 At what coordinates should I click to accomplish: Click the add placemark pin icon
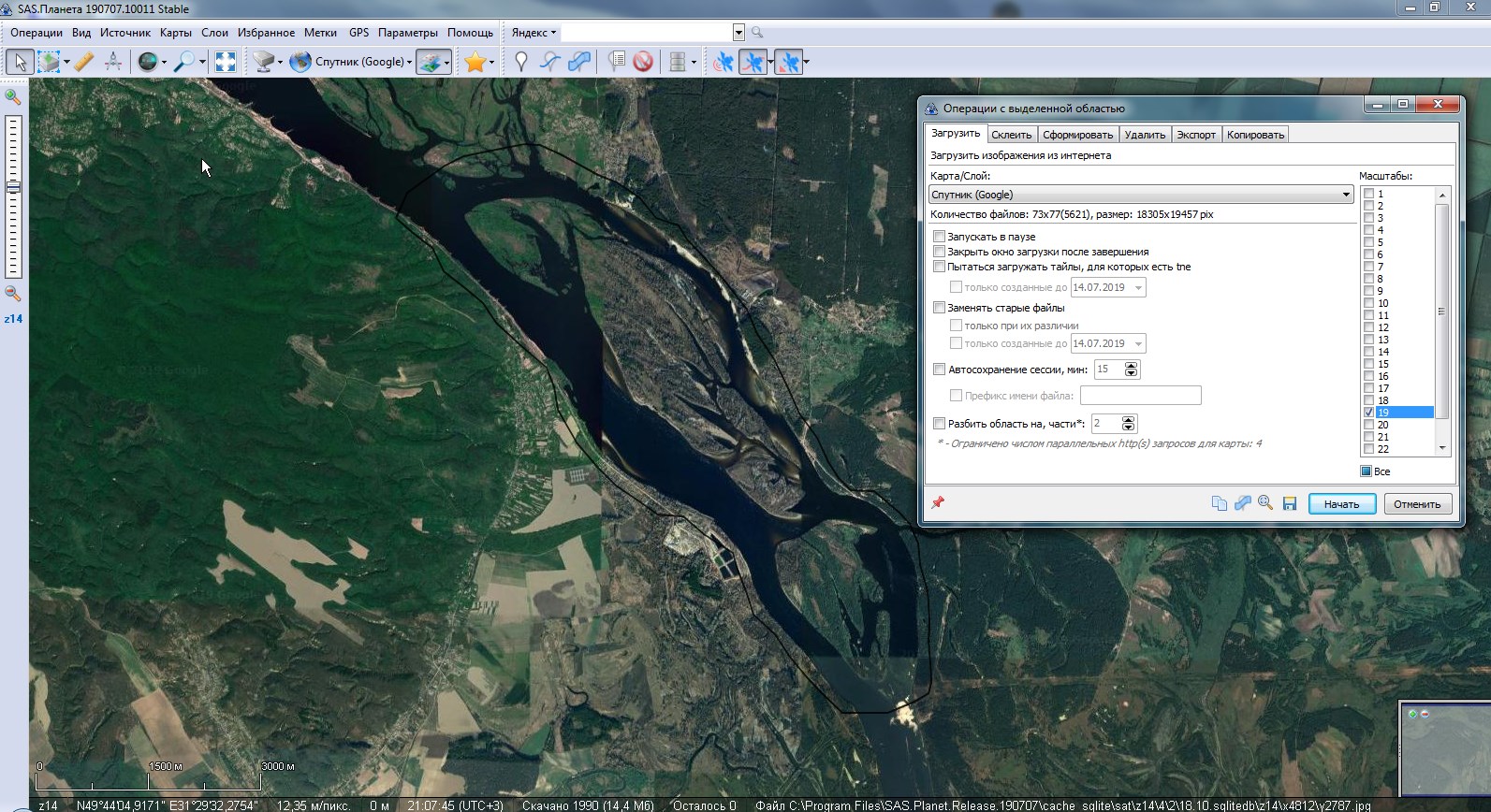[x=521, y=62]
